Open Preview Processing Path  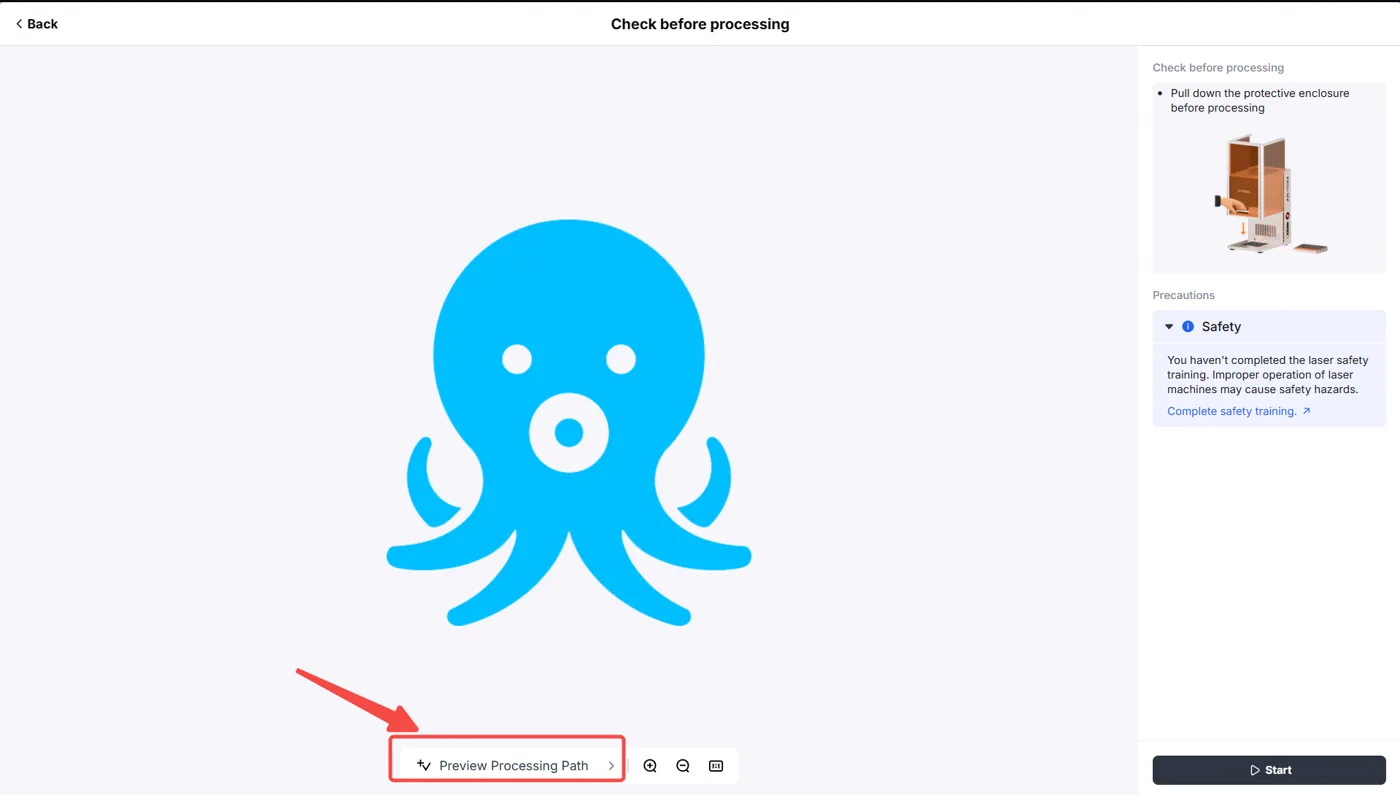(507, 765)
